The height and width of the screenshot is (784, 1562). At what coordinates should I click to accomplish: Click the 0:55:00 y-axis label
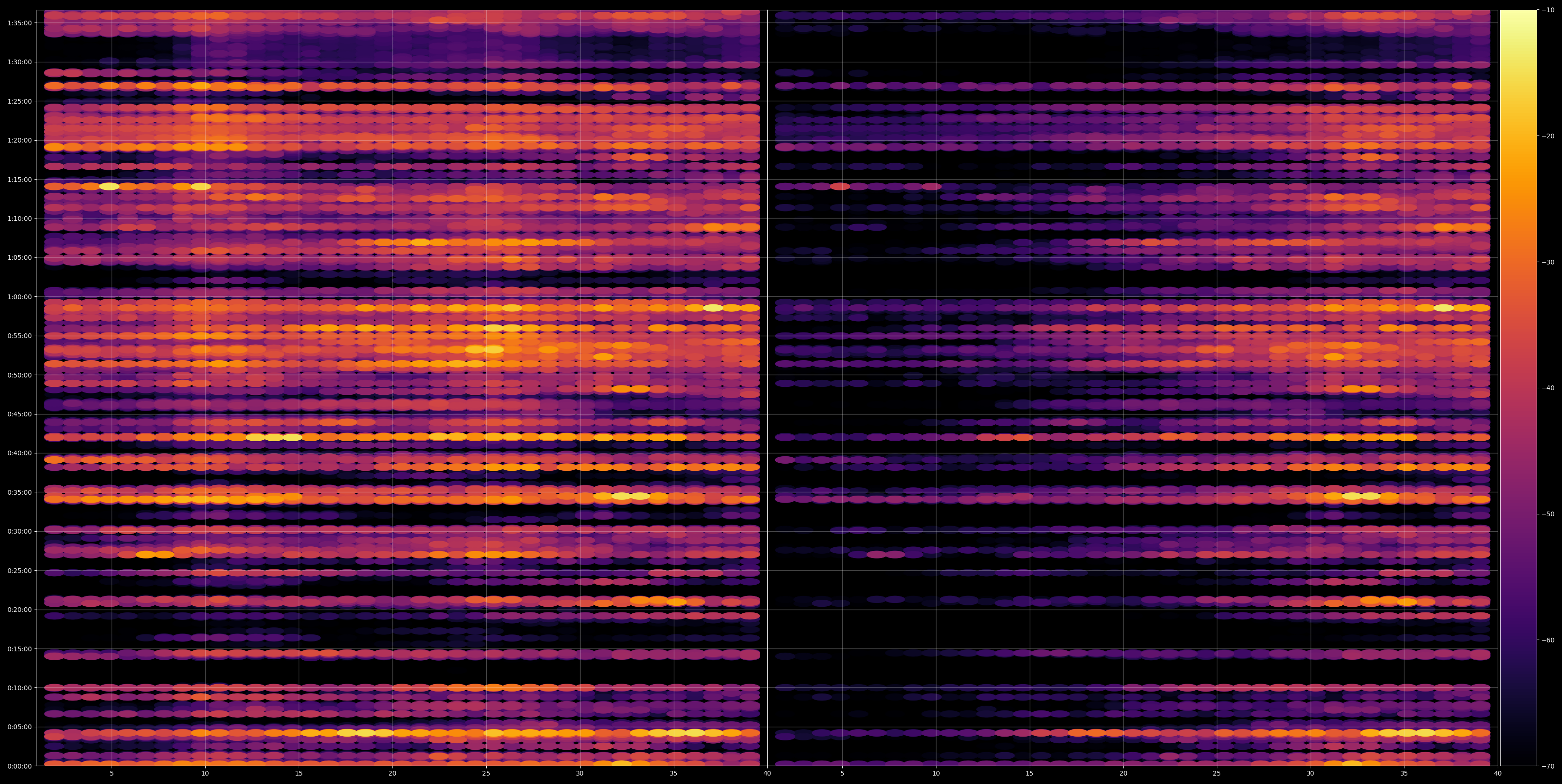(x=20, y=336)
